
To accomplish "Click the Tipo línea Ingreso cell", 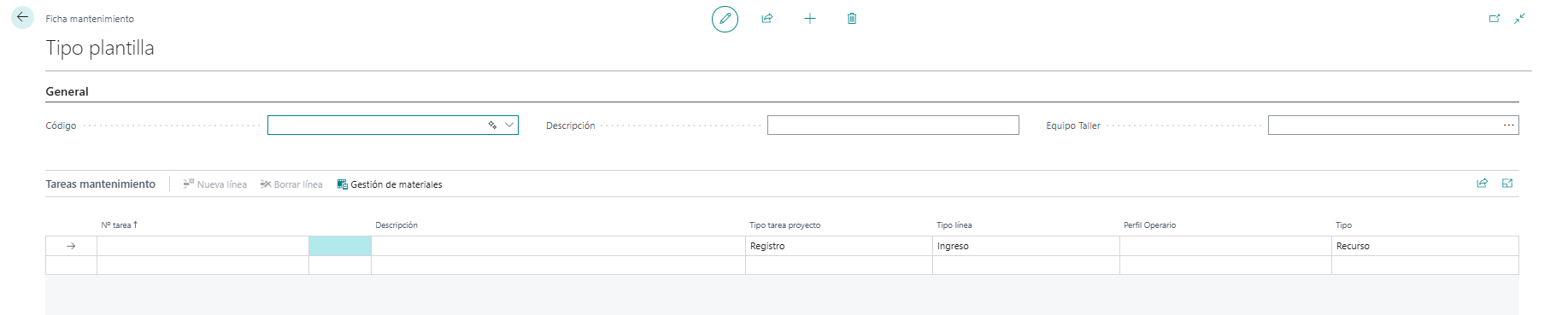I will [x=1026, y=246].
